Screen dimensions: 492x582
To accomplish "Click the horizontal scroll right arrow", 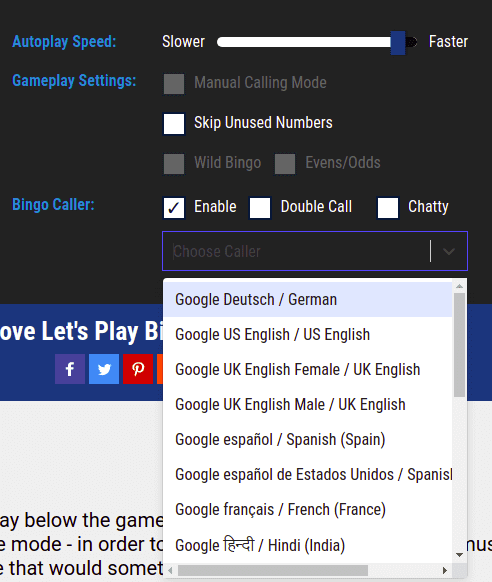I will [445, 570].
